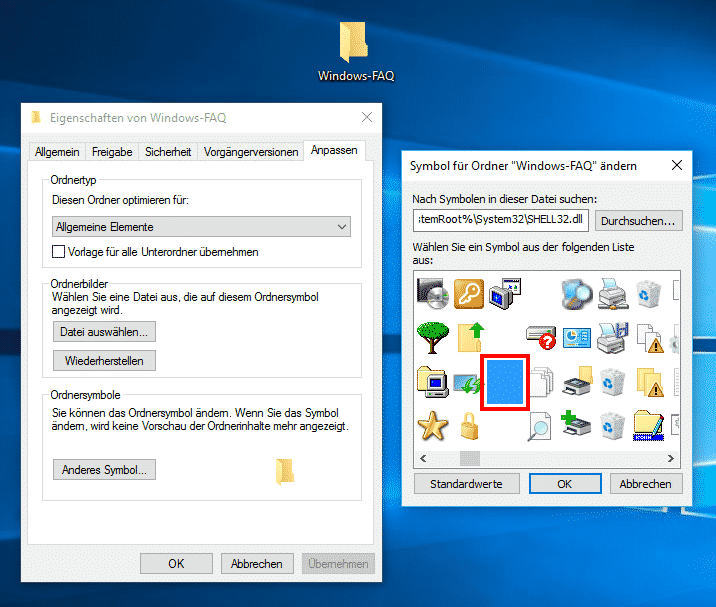Screen dimensions: 716x607
Task: Select the Anpassen tab
Action: point(334,150)
